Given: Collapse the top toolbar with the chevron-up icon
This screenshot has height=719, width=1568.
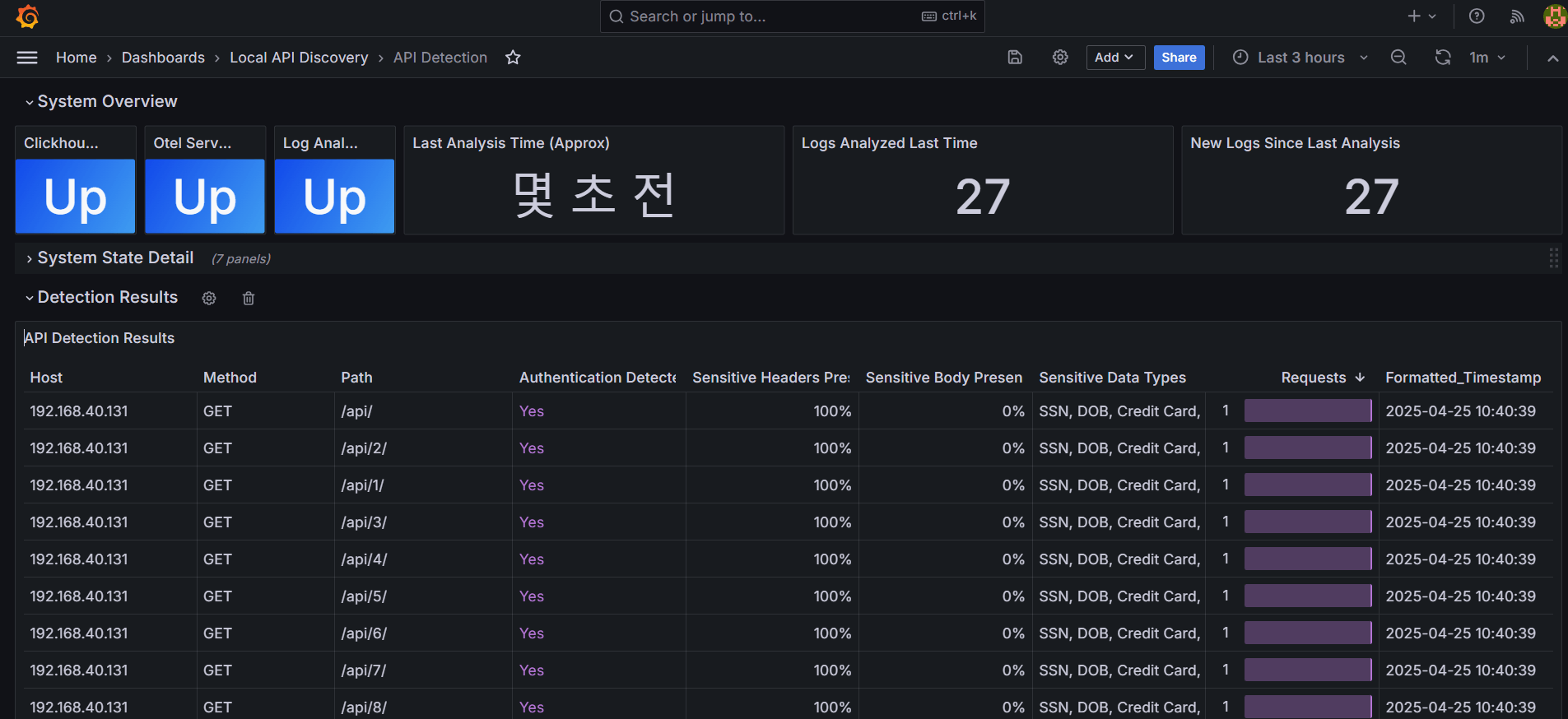Looking at the screenshot, I should pos(1552,58).
